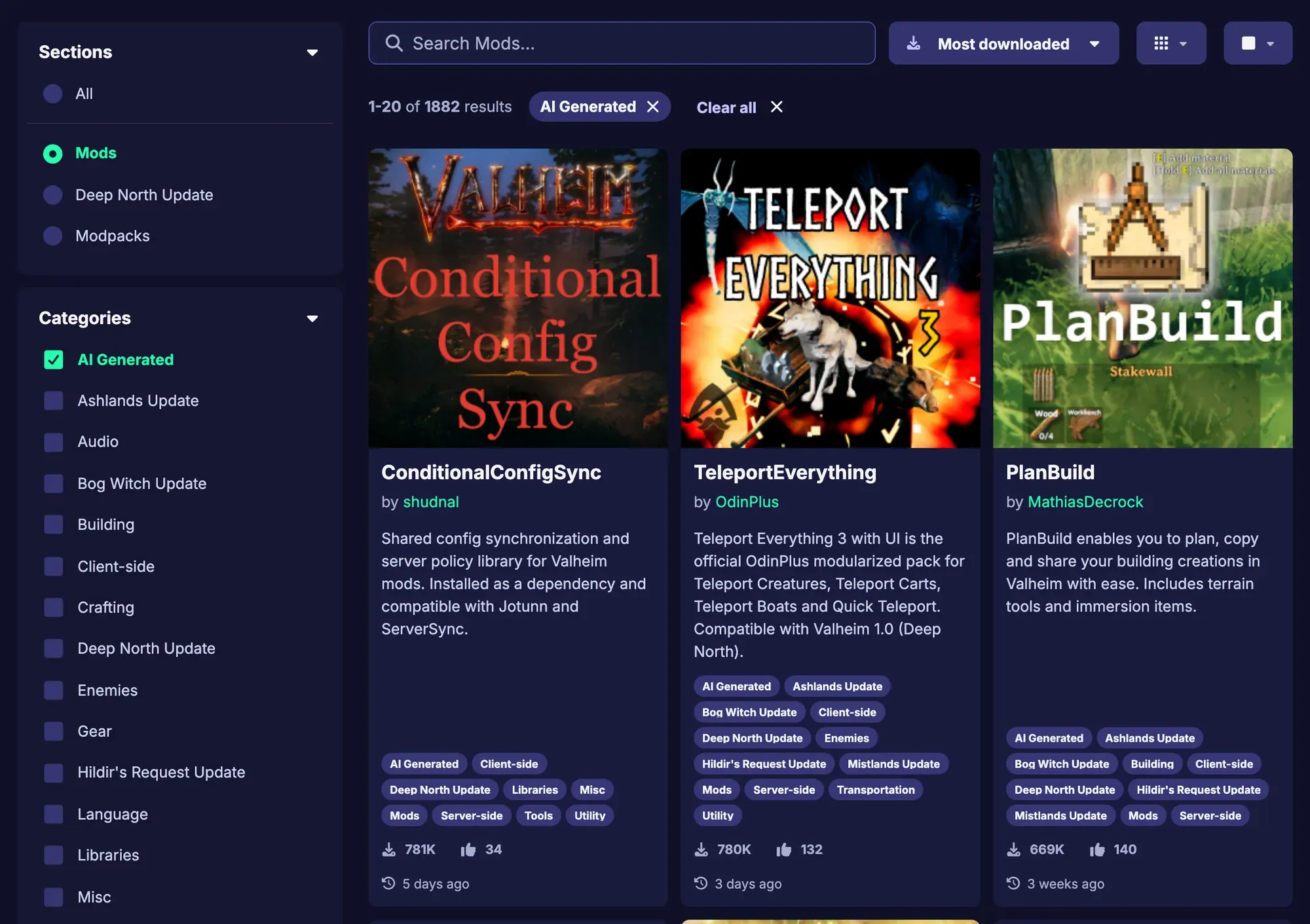Click ConditionalConfigSync thumbs-up icon

tap(468, 849)
